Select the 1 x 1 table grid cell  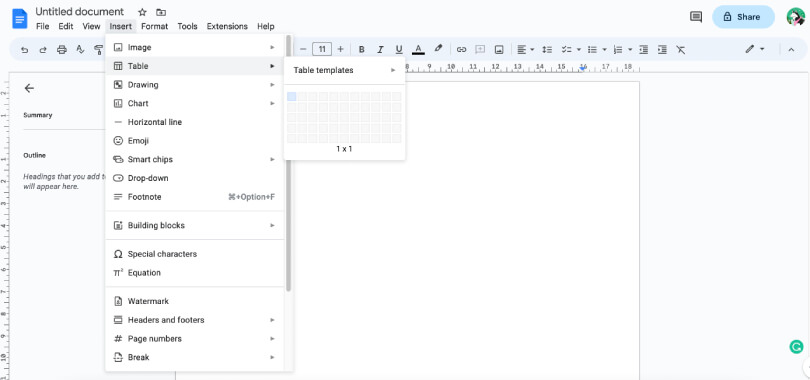(x=292, y=97)
